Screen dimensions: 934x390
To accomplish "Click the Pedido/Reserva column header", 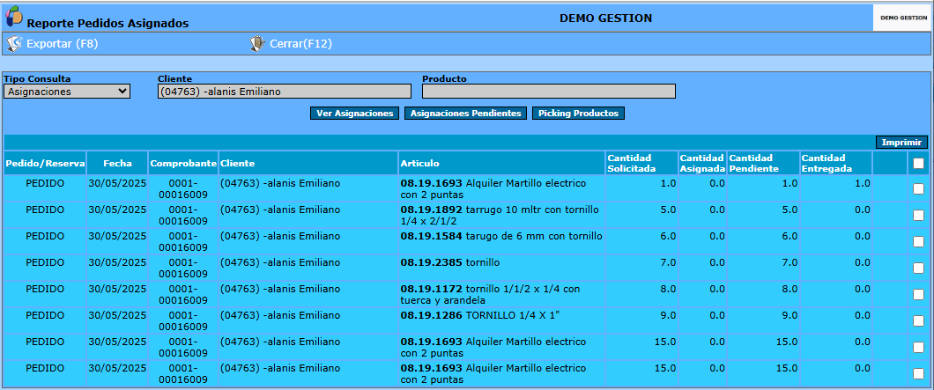I will pos(45,163).
